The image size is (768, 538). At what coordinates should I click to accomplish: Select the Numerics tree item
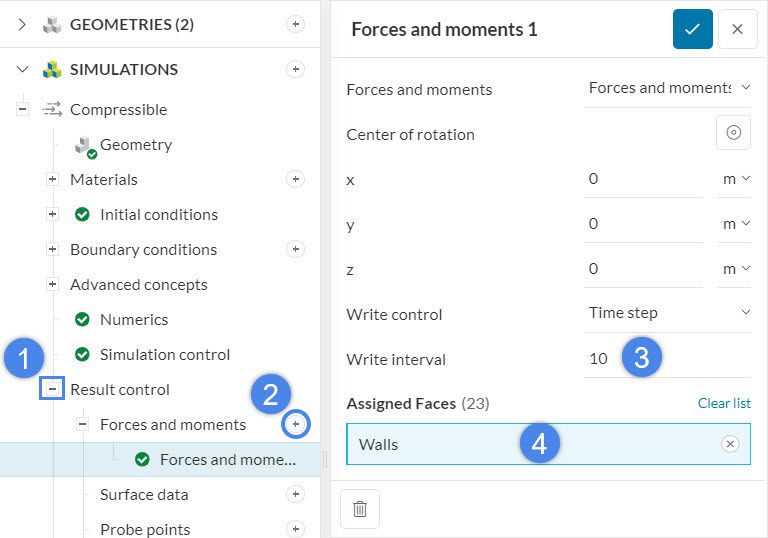click(133, 319)
